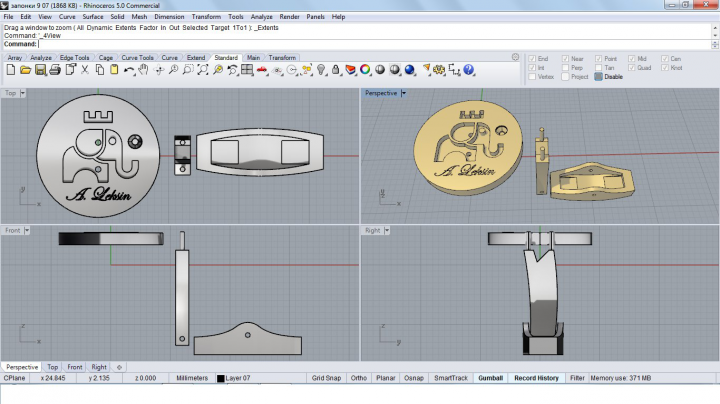Image resolution: width=720 pixels, height=404 pixels.
Task: Toggle the End osnap checkbox
Action: (532, 59)
